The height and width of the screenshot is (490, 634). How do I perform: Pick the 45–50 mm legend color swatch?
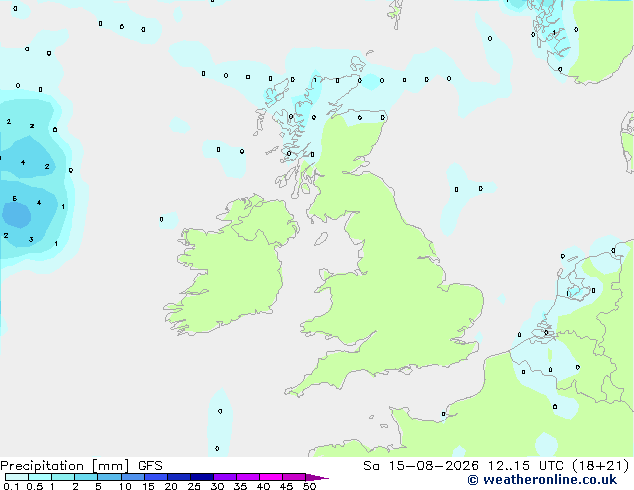coord(294,477)
